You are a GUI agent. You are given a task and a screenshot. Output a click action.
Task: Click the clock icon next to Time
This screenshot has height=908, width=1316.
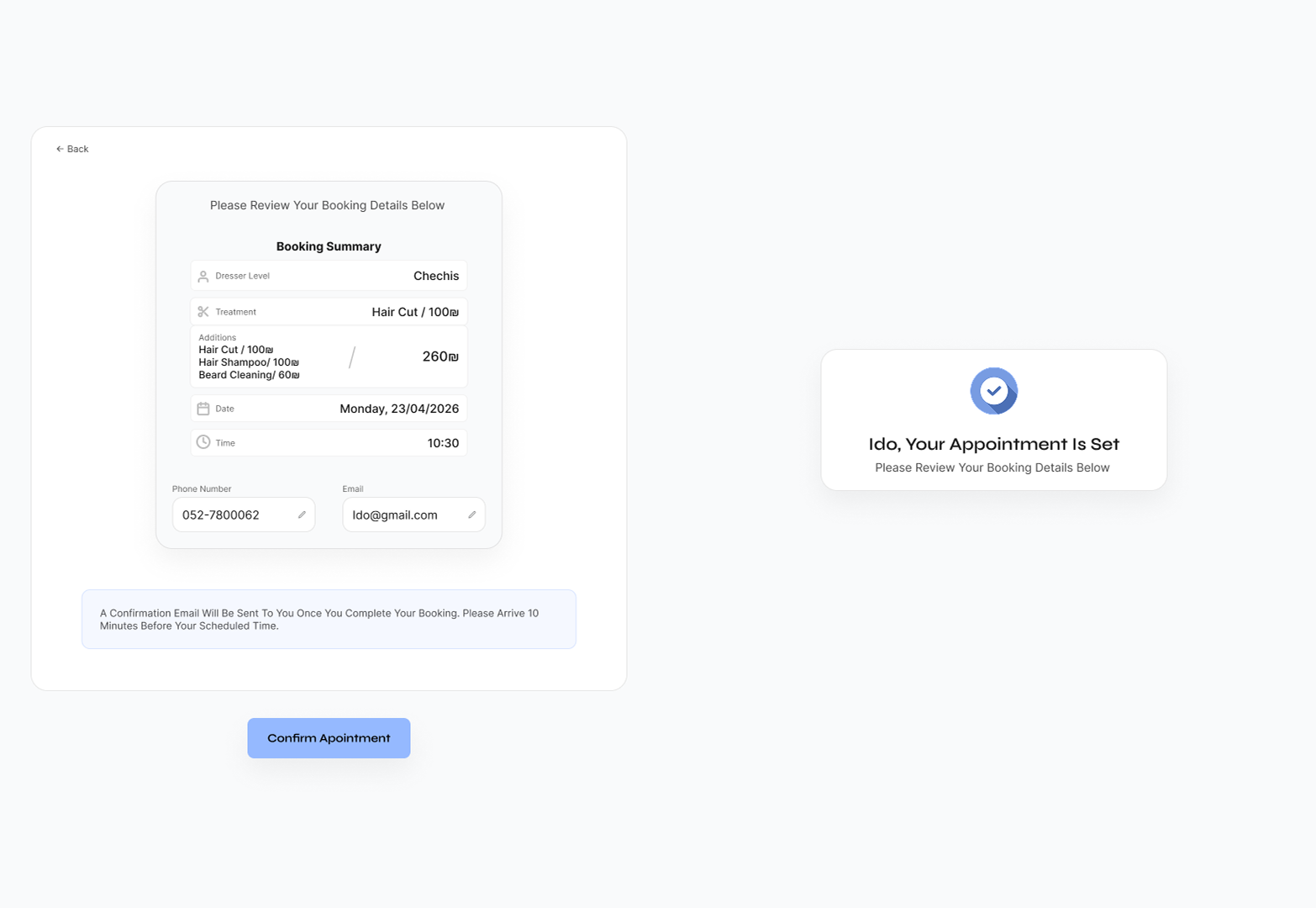203,442
